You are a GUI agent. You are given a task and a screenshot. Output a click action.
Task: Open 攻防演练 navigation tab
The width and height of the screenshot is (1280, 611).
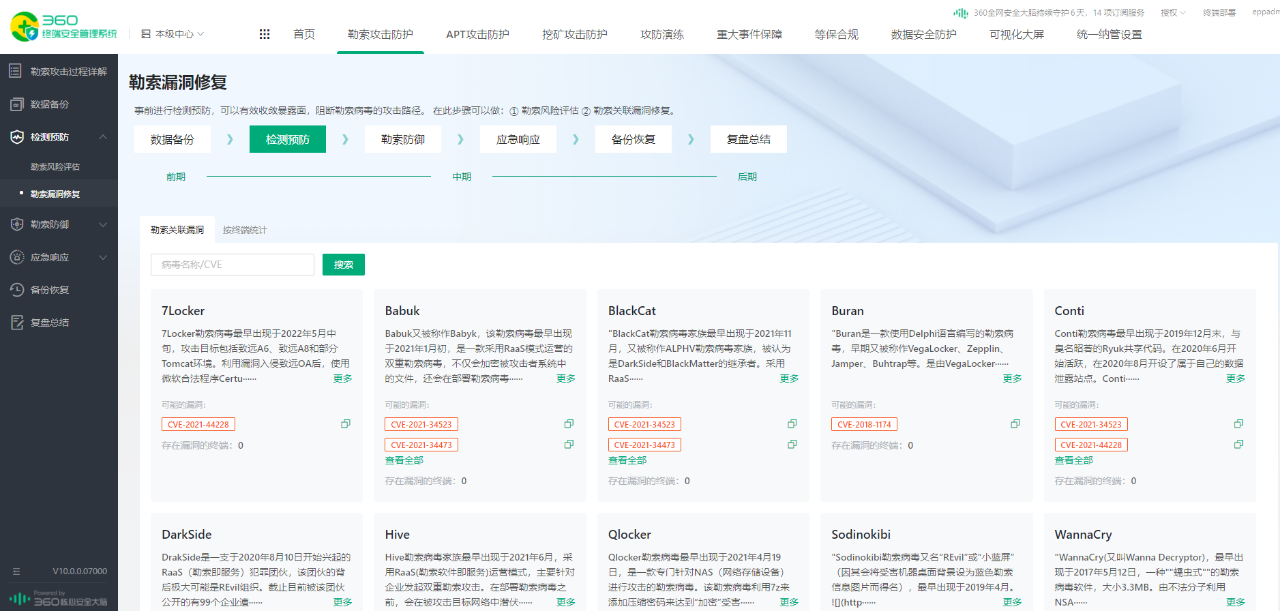point(662,34)
